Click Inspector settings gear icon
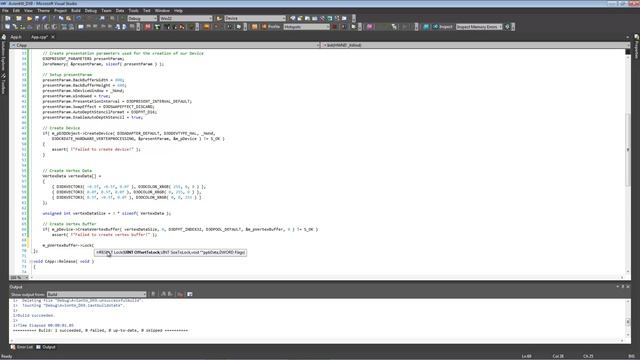This screenshot has height=360, width=640. [507, 27]
